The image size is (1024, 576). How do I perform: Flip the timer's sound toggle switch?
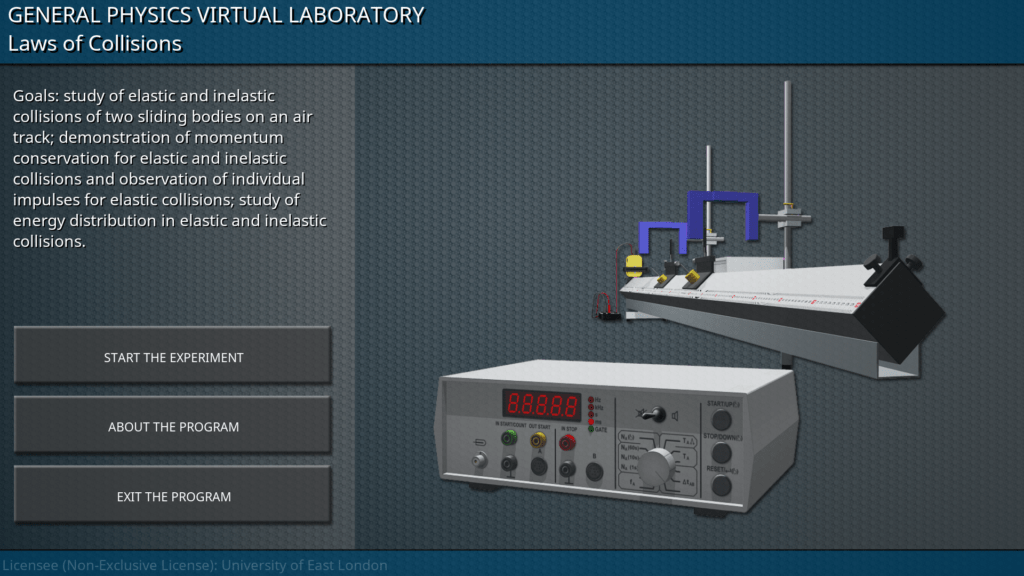[657, 414]
